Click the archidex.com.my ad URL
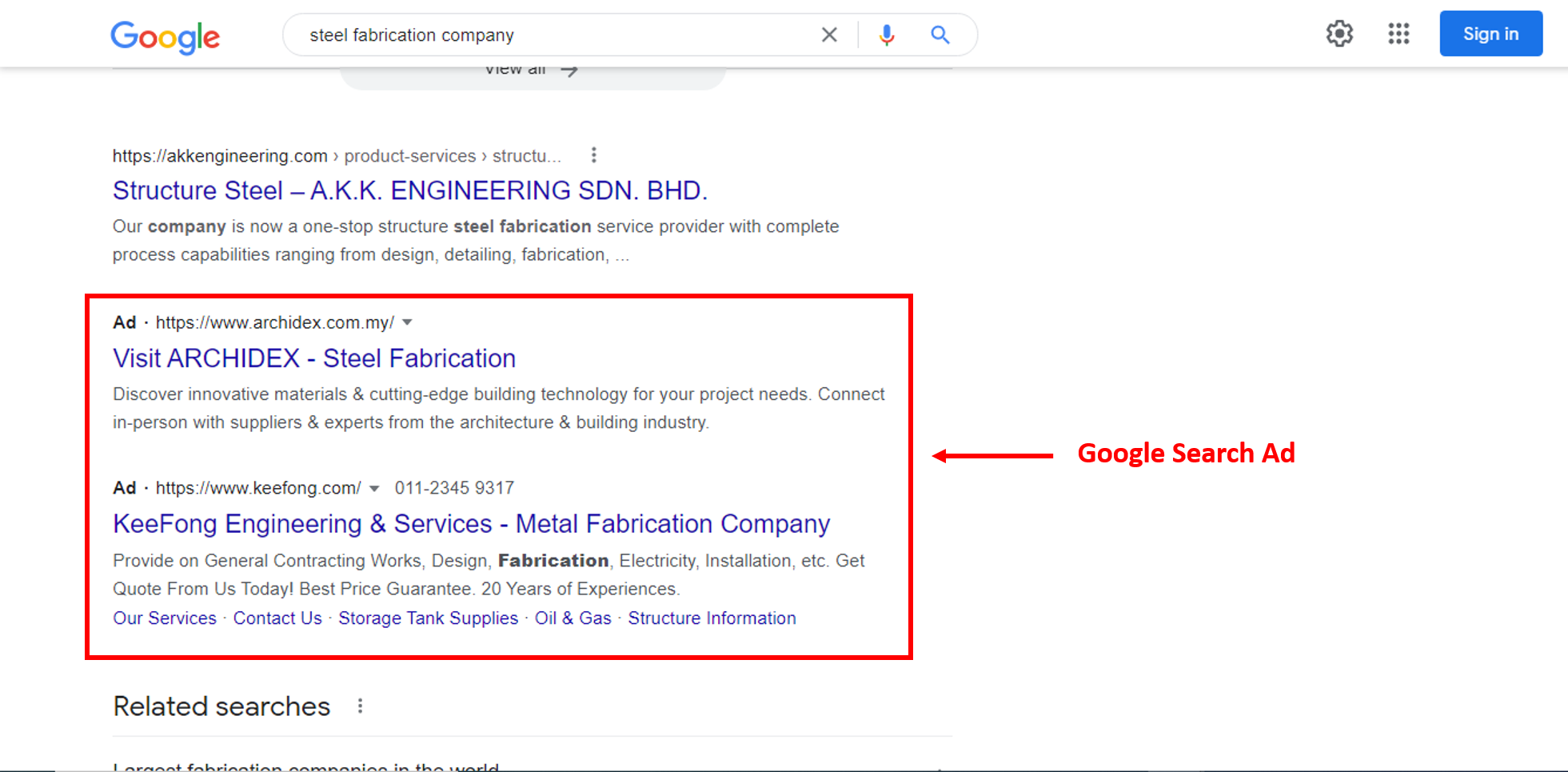Image resolution: width=1568 pixels, height=772 pixels. point(275,322)
